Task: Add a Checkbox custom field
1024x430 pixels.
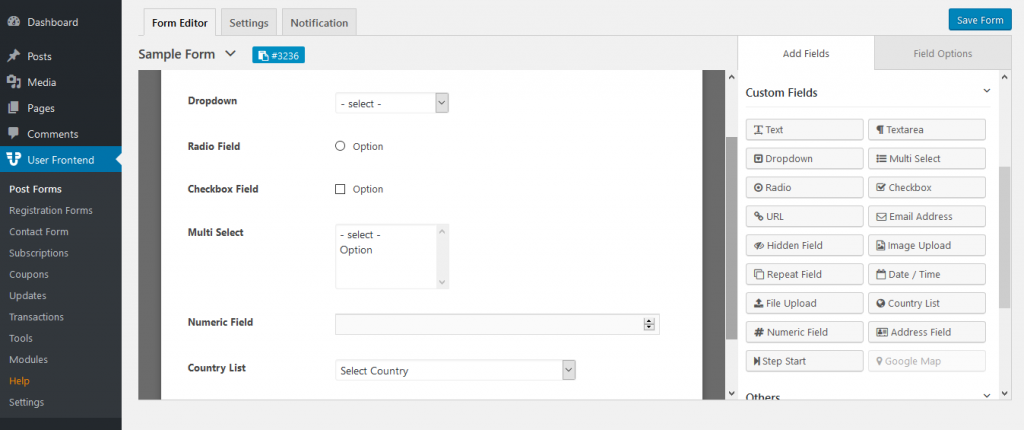Action: click(927, 188)
